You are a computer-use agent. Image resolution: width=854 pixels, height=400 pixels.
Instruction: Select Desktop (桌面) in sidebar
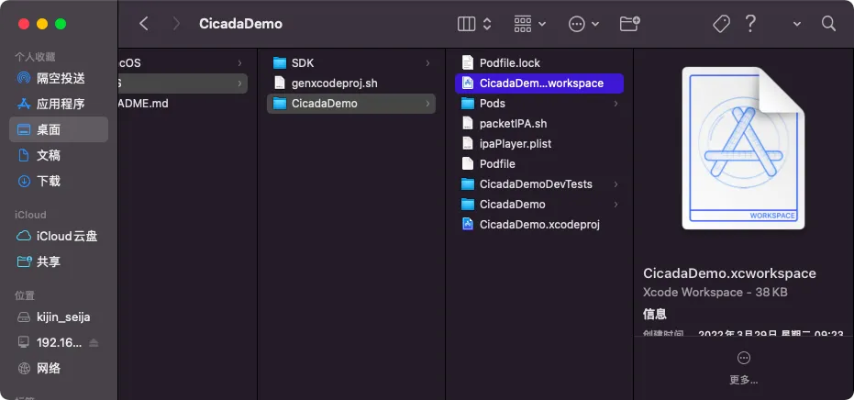pos(48,129)
